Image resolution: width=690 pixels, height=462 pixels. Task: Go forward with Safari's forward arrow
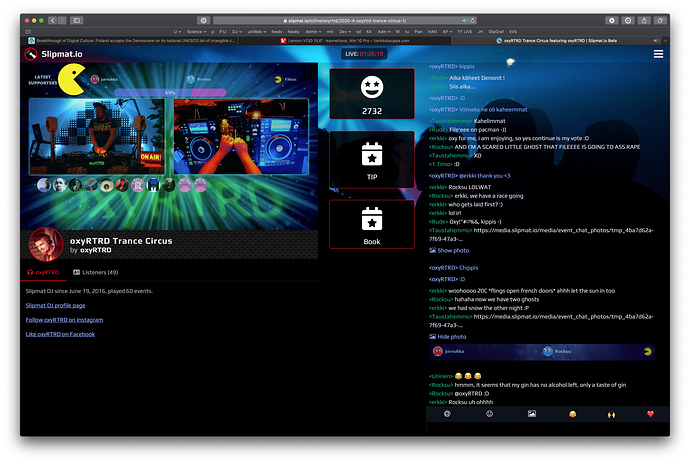[62, 20]
